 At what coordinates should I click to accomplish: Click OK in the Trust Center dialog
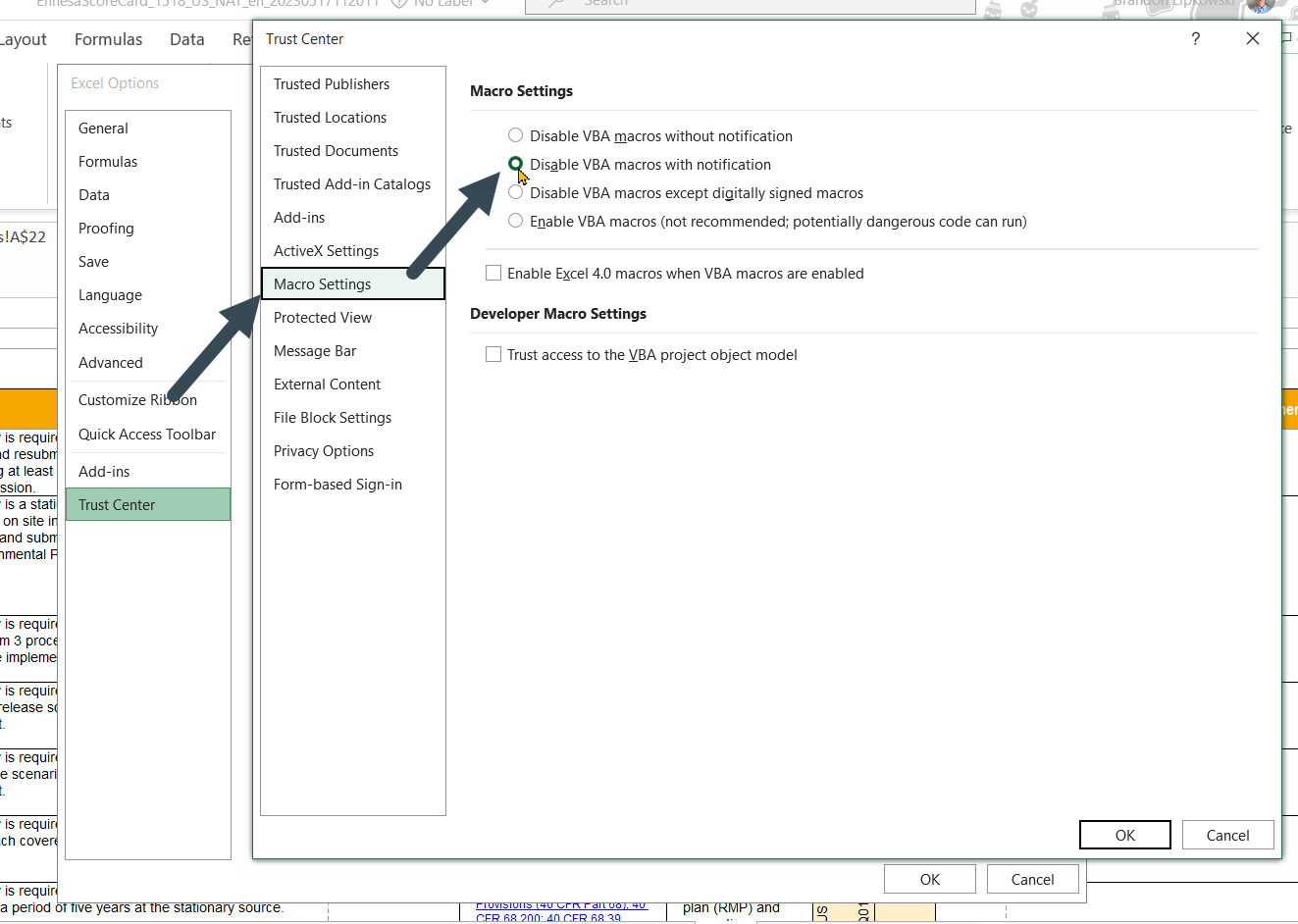(x=1124, y=835)
